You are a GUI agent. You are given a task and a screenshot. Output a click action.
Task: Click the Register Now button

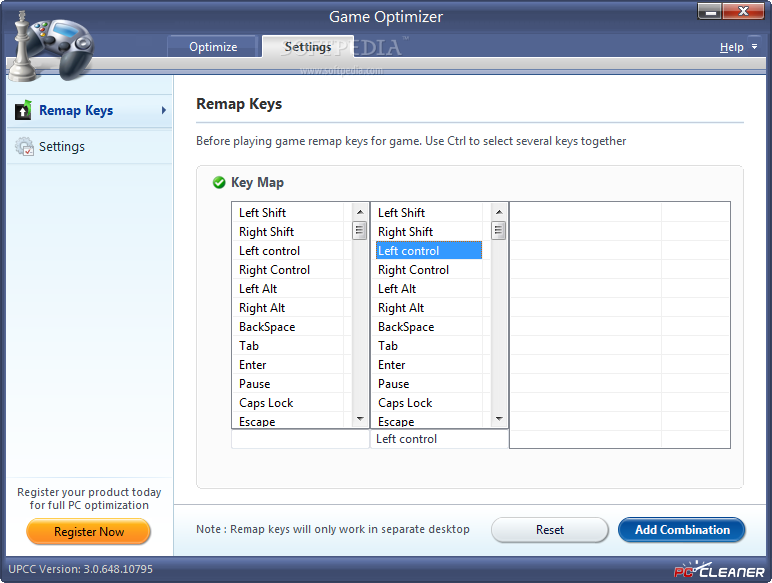coord(89,532)
